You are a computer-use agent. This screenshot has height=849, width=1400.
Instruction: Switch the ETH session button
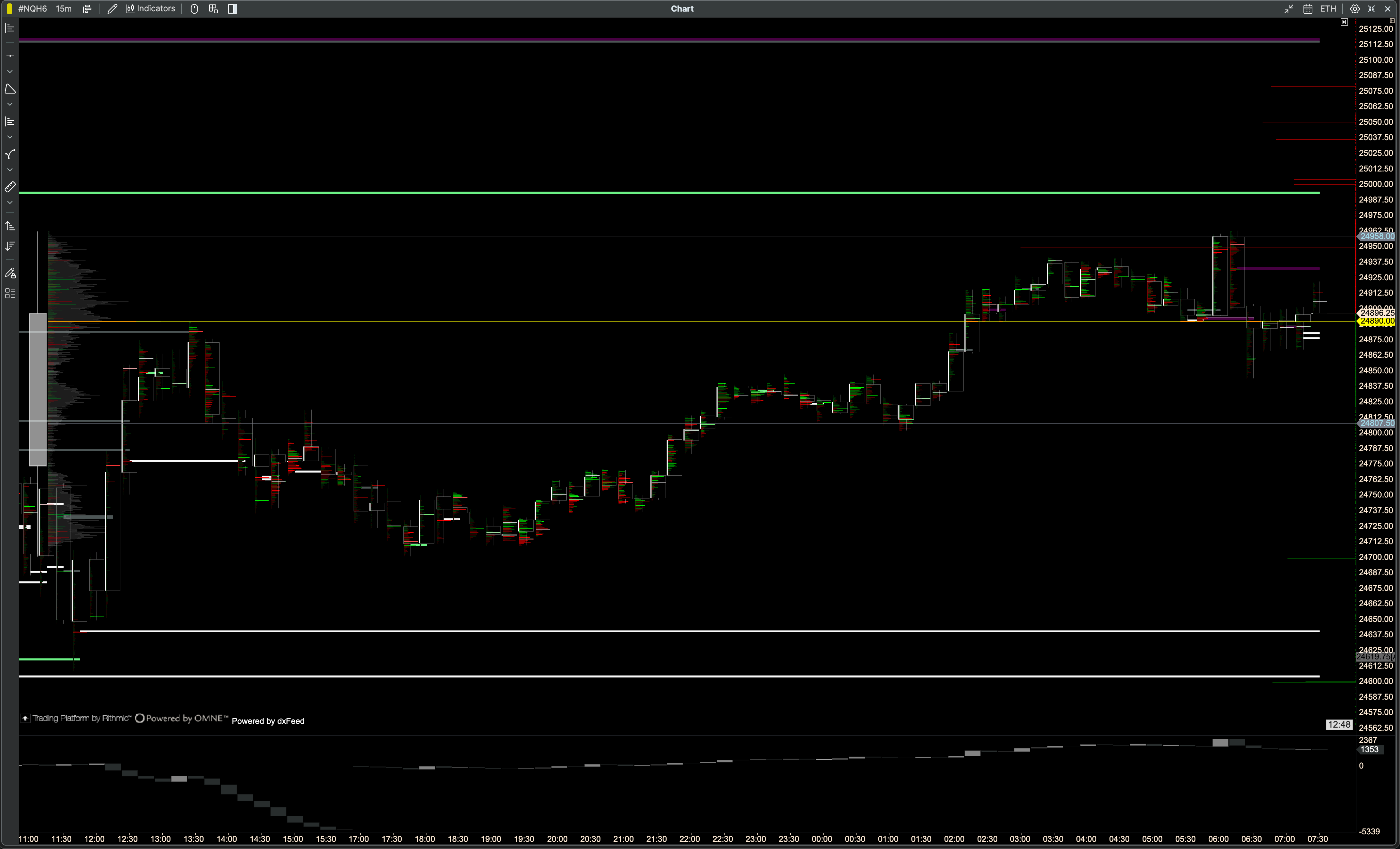pos(1328,9)
